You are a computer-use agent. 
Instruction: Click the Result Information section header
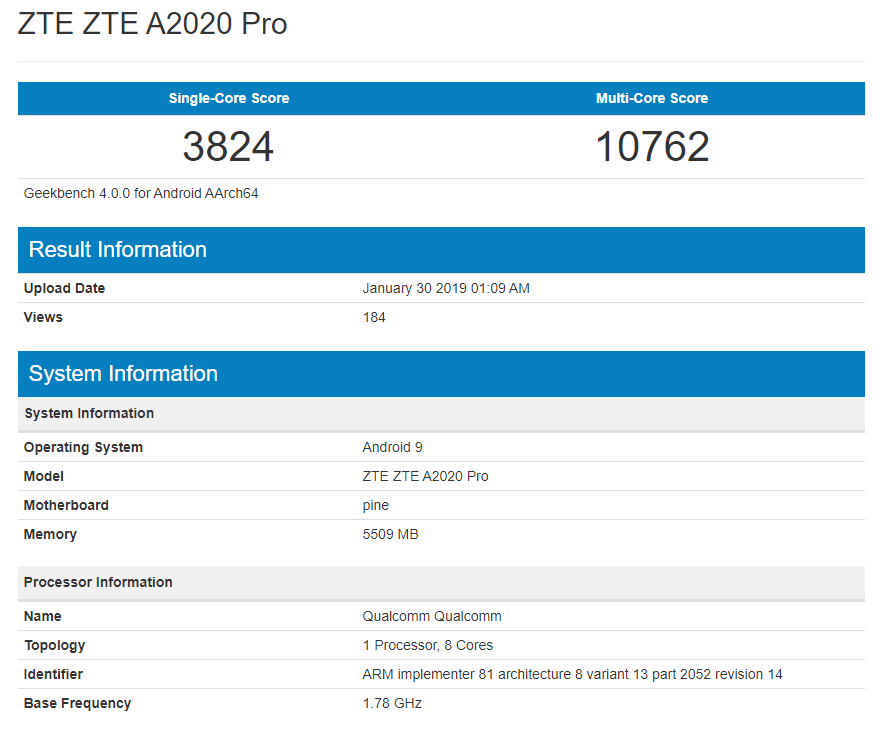(118, 250)
